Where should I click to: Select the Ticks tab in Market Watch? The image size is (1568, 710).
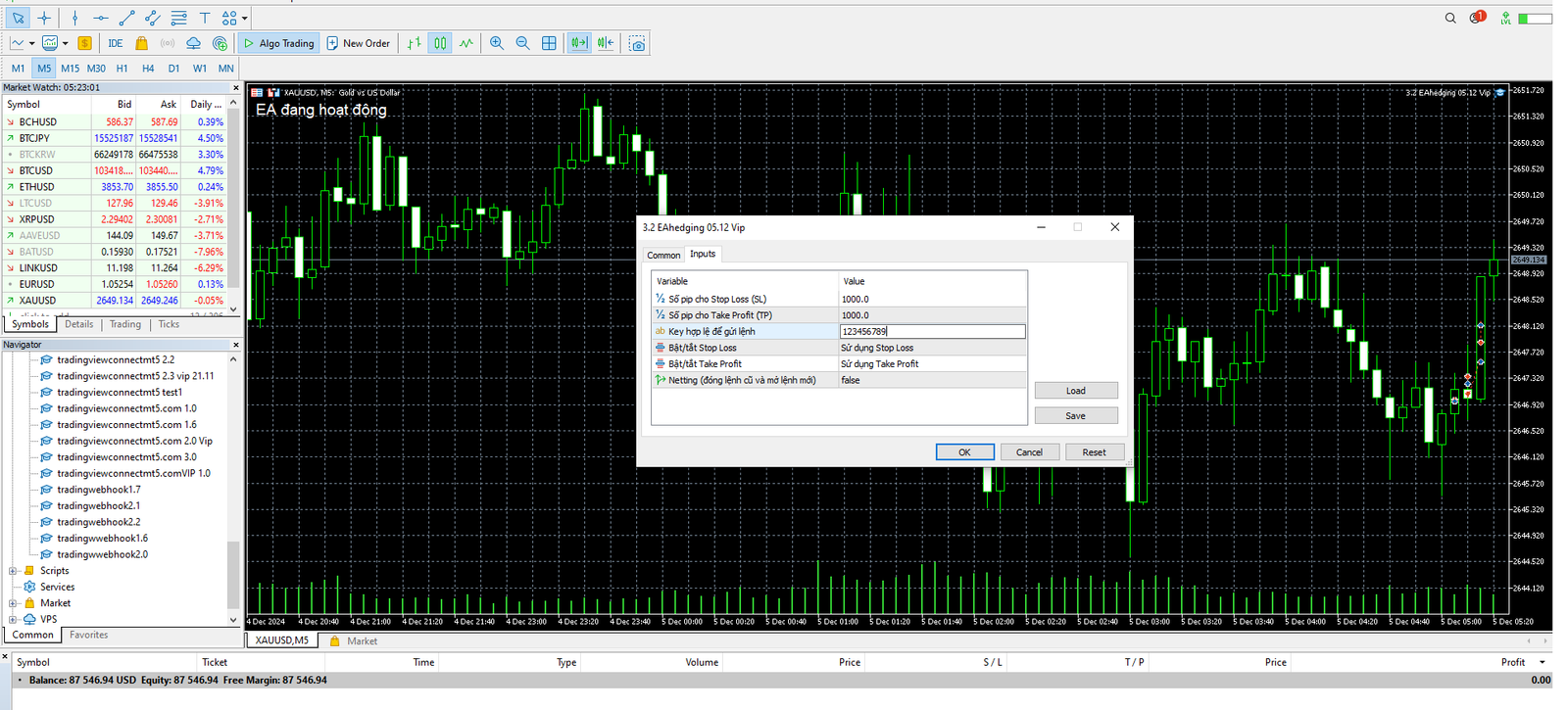(169, 324)
